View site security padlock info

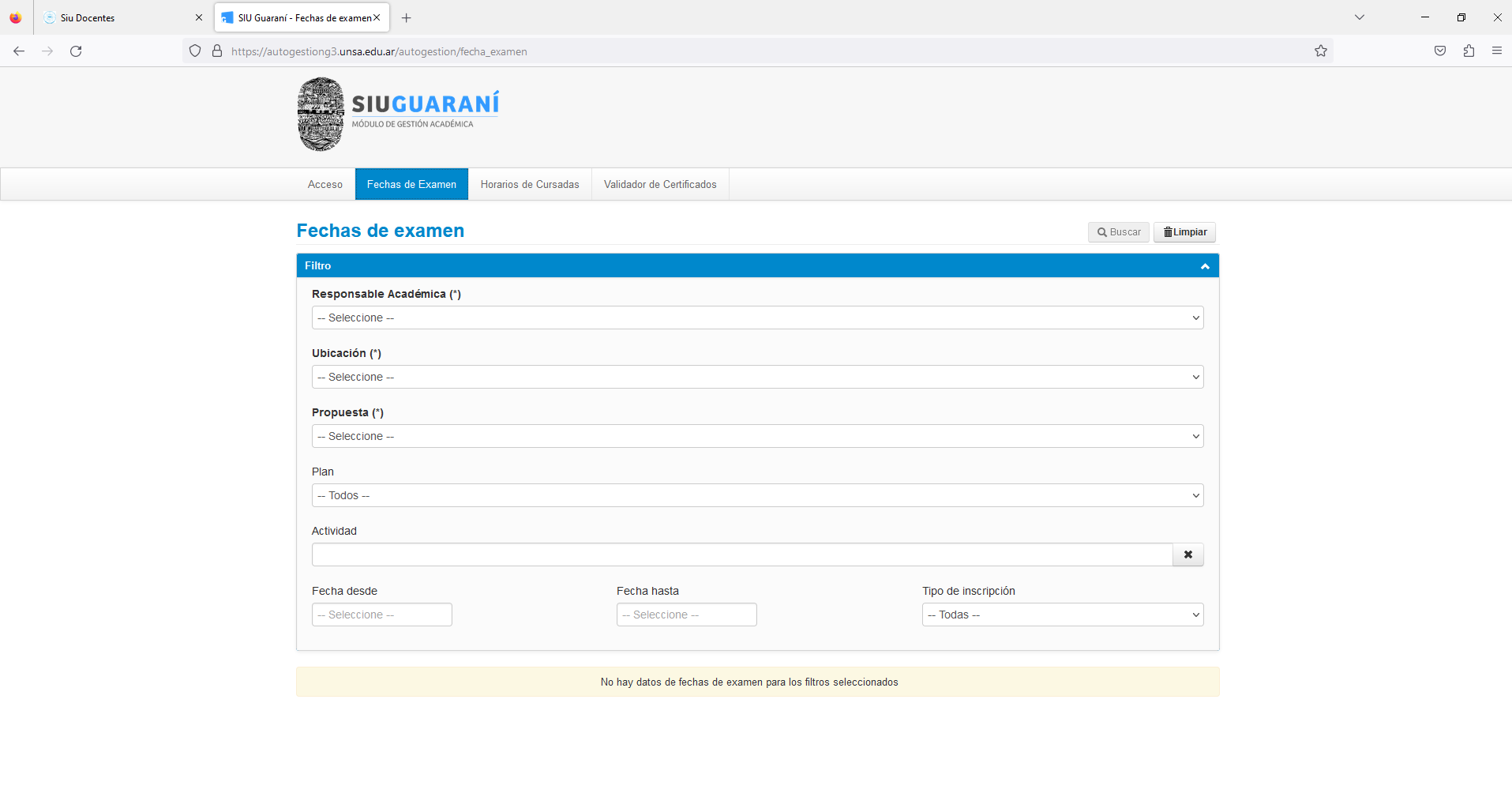(x=217, y=51)
